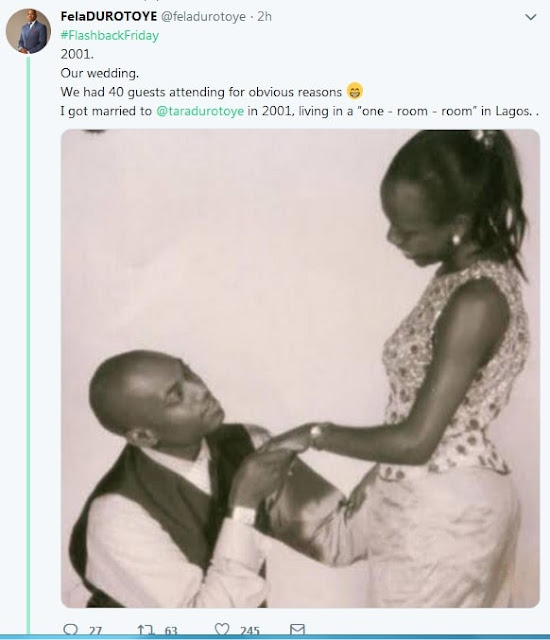The width and height of the screenshot is (550, 640).
Task: Click the "2001." line of the tweet
Action: [x=77, y=54]
